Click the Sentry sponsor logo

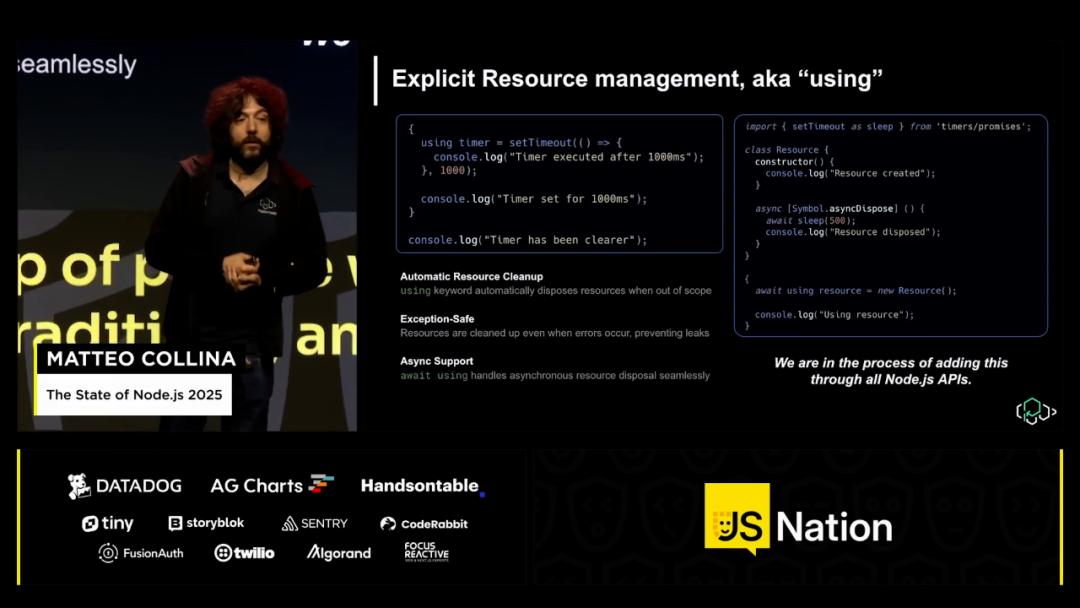314,523
